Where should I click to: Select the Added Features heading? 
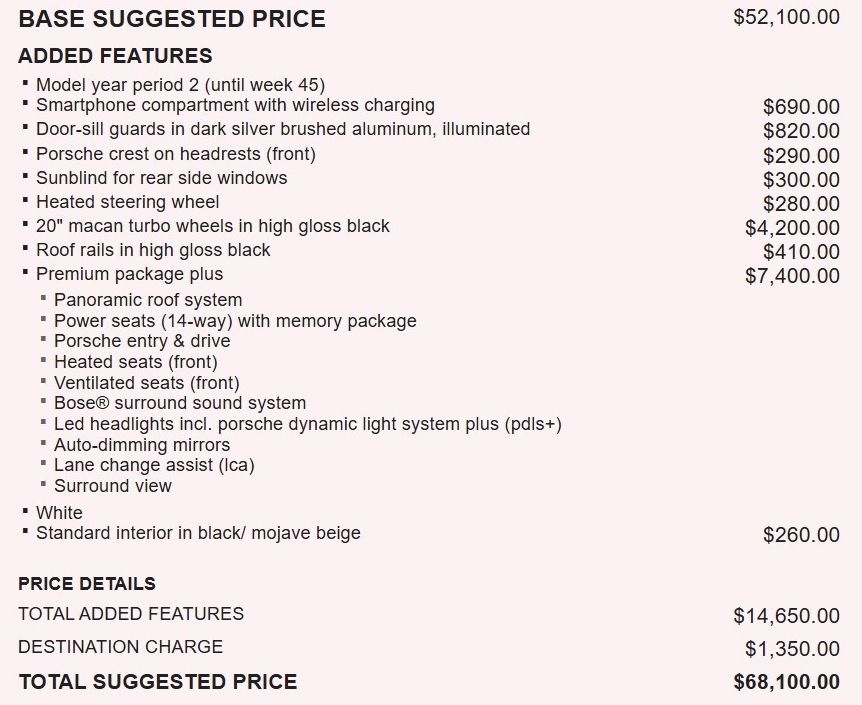click(x=115, y=56)
